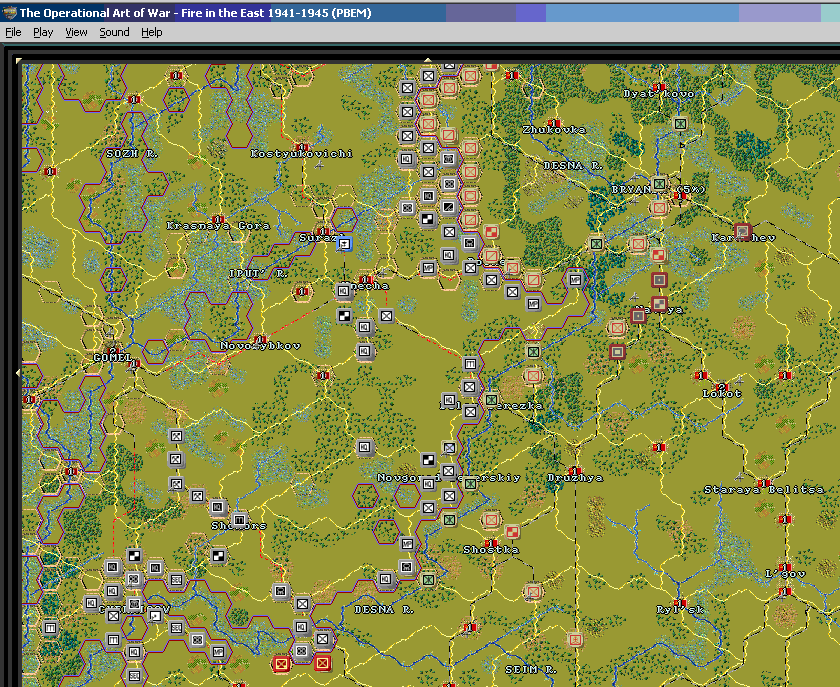Click the Zhukovka town label

point(554,130)
